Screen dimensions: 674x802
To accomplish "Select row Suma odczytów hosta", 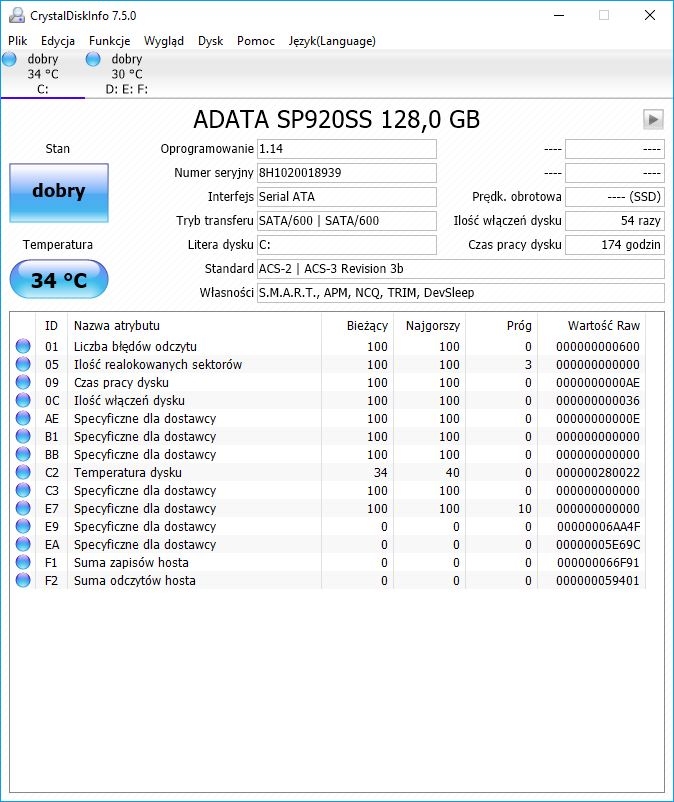I will [328, 580].
